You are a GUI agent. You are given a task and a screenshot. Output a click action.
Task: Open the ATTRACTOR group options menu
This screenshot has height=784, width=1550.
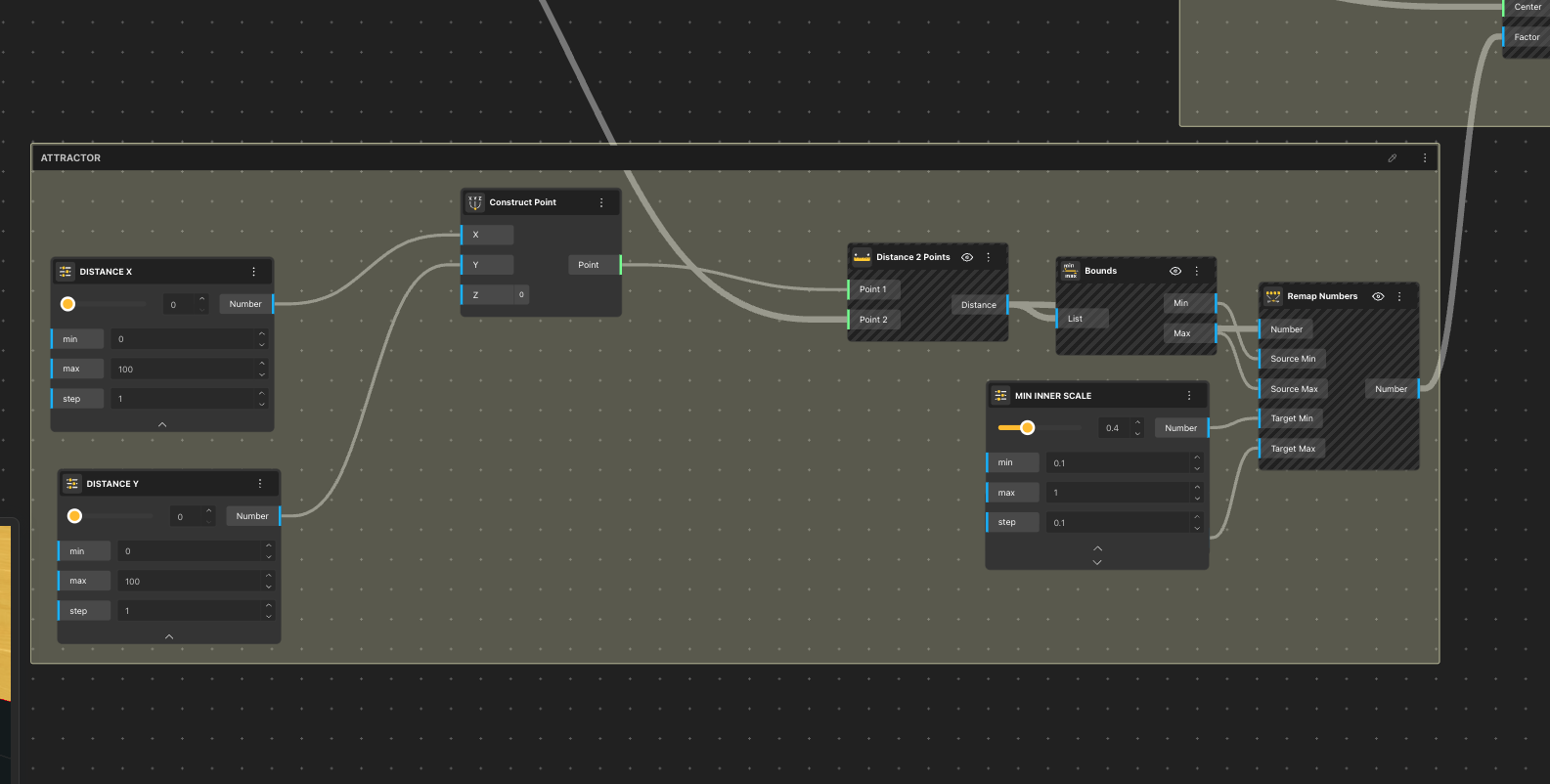(1424, 158)
